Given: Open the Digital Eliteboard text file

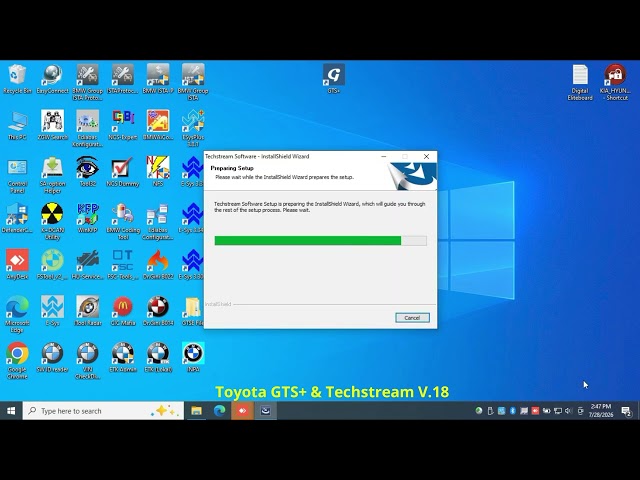Looking at the screenshot, I should click(x=580, y=82).
